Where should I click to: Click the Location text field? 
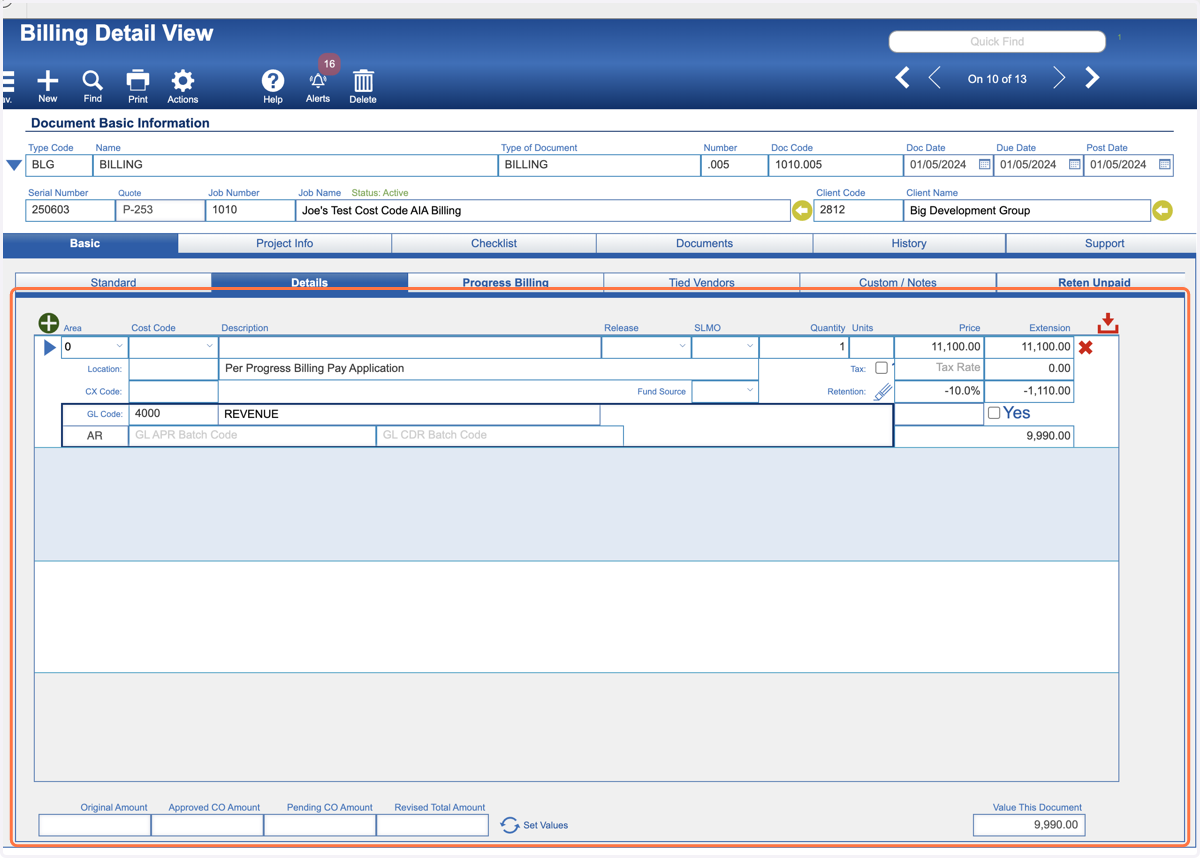pos(173,369)
